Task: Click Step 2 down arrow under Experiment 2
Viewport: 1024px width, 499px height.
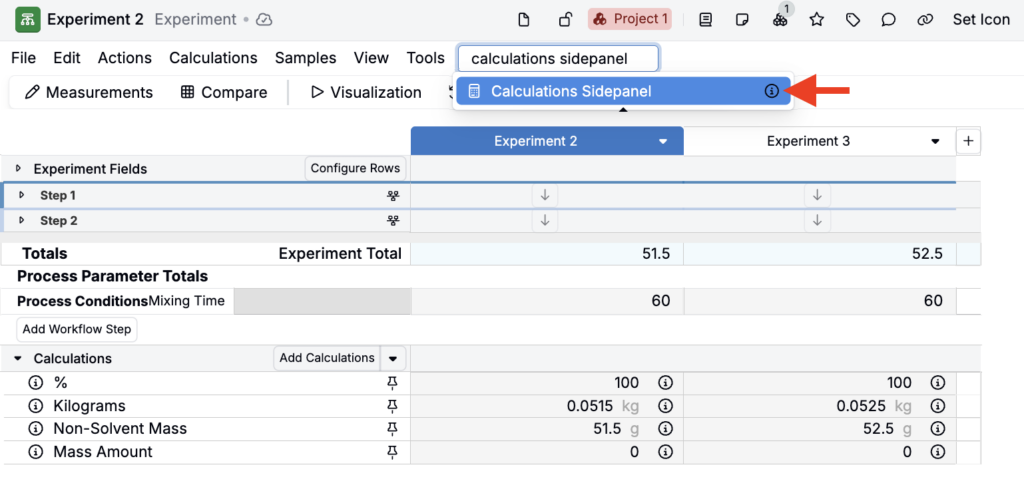Action: pyautogui.click(x=545, y=221)
